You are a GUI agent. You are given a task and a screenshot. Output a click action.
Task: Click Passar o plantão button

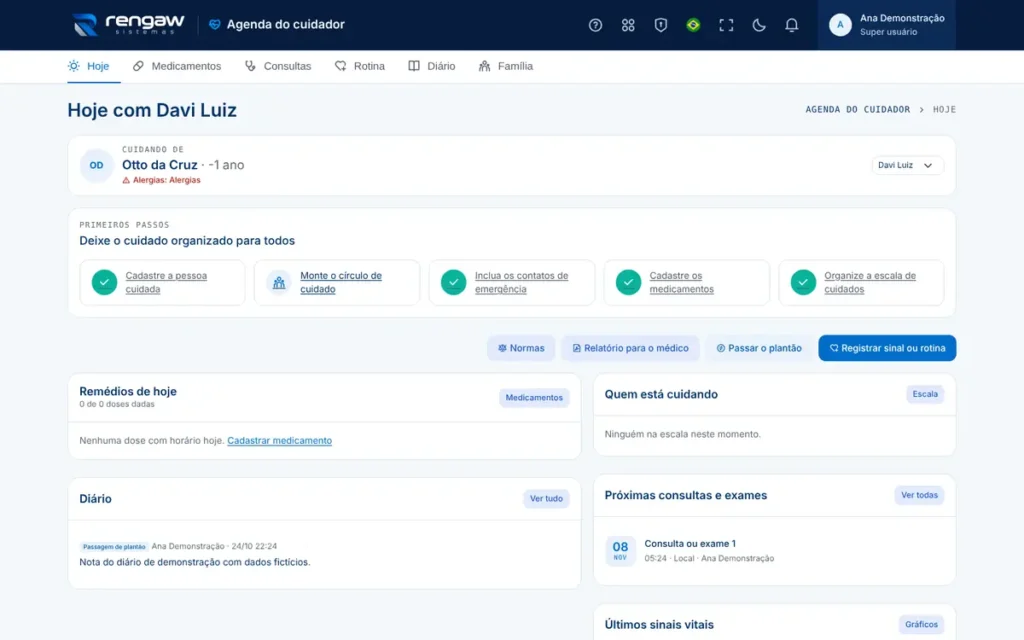(759, 348)
